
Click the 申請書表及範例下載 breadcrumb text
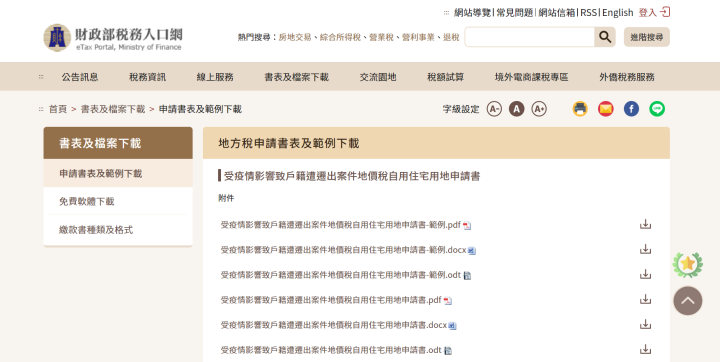coord(200,109)
